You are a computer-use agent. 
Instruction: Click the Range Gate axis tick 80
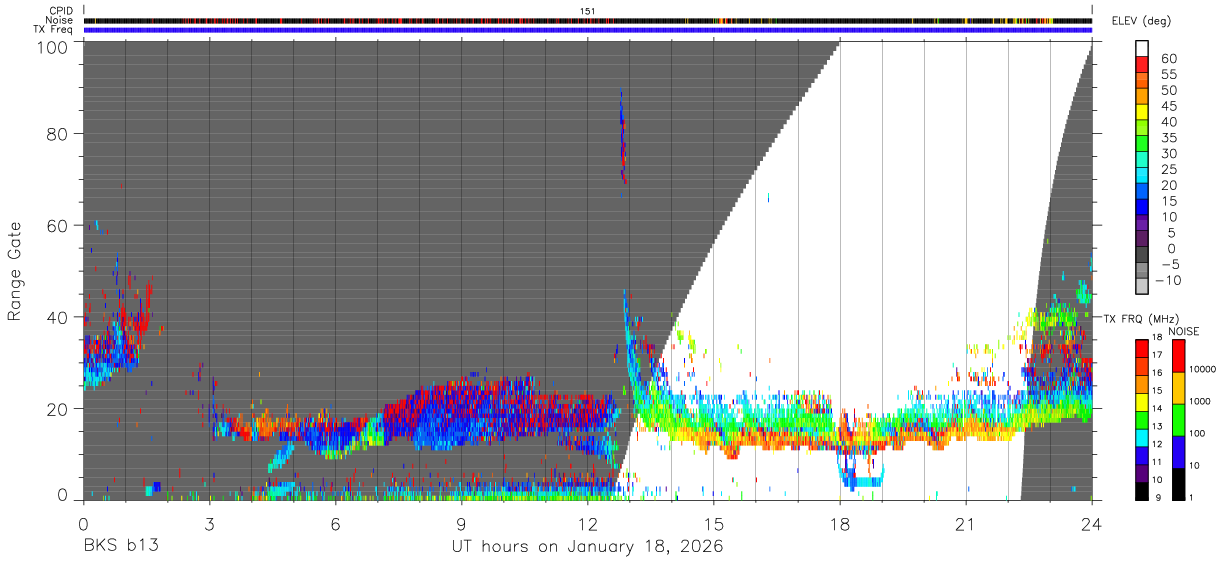(x=58, y=134)
